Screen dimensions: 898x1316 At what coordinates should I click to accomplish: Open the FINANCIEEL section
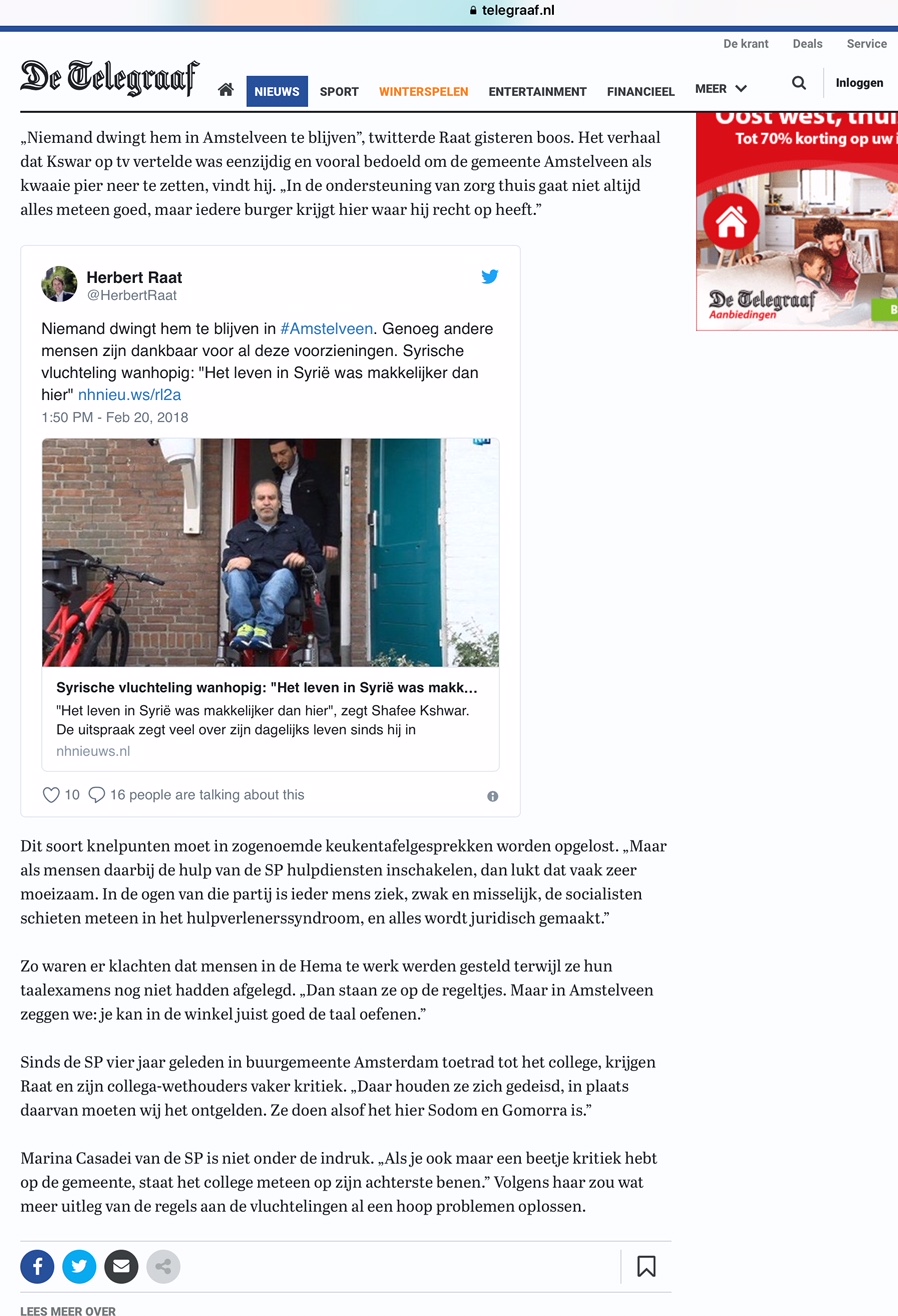tap(641, 91)
